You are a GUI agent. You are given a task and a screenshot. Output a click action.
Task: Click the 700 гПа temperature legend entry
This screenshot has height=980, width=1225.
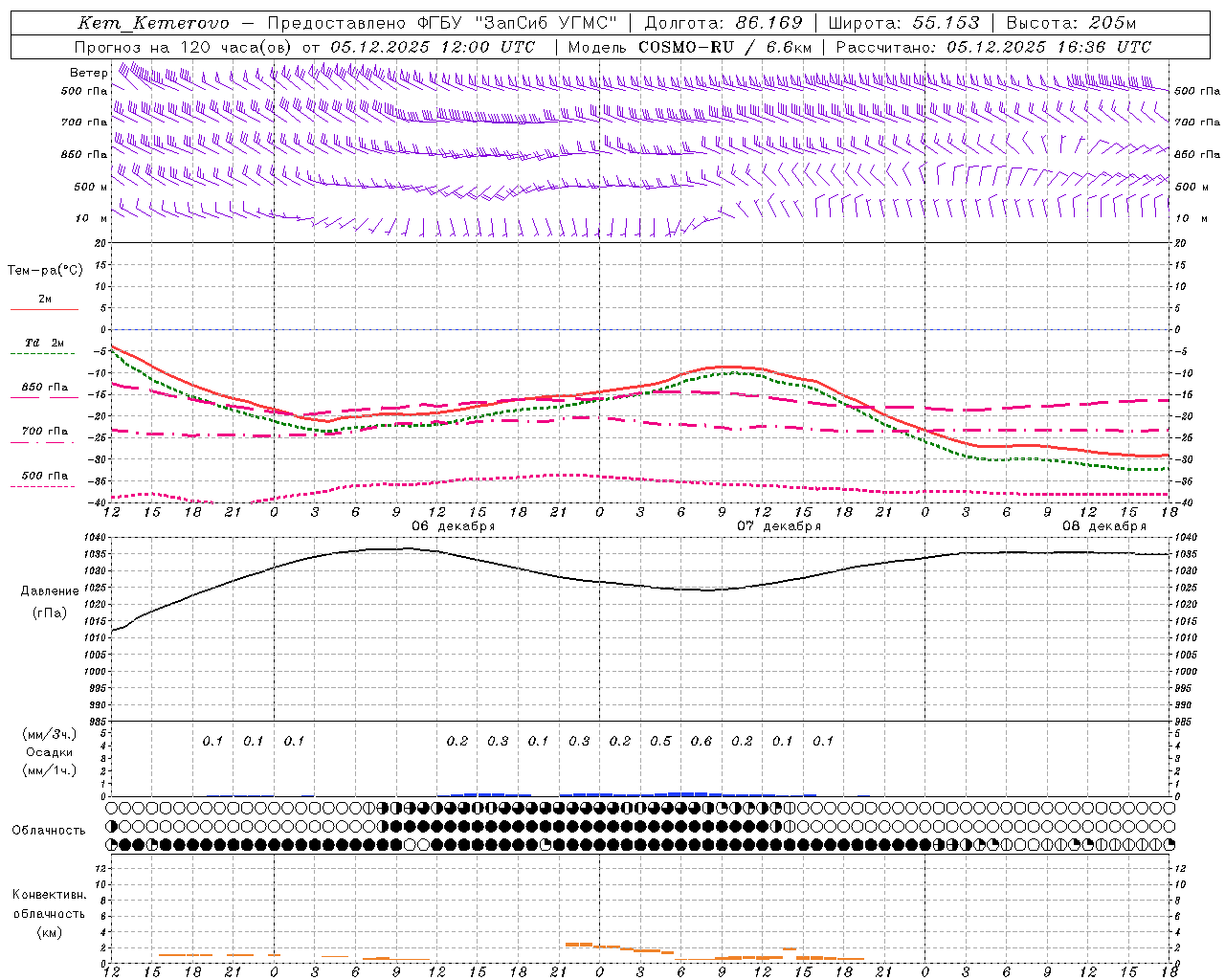tap(45, 432)
